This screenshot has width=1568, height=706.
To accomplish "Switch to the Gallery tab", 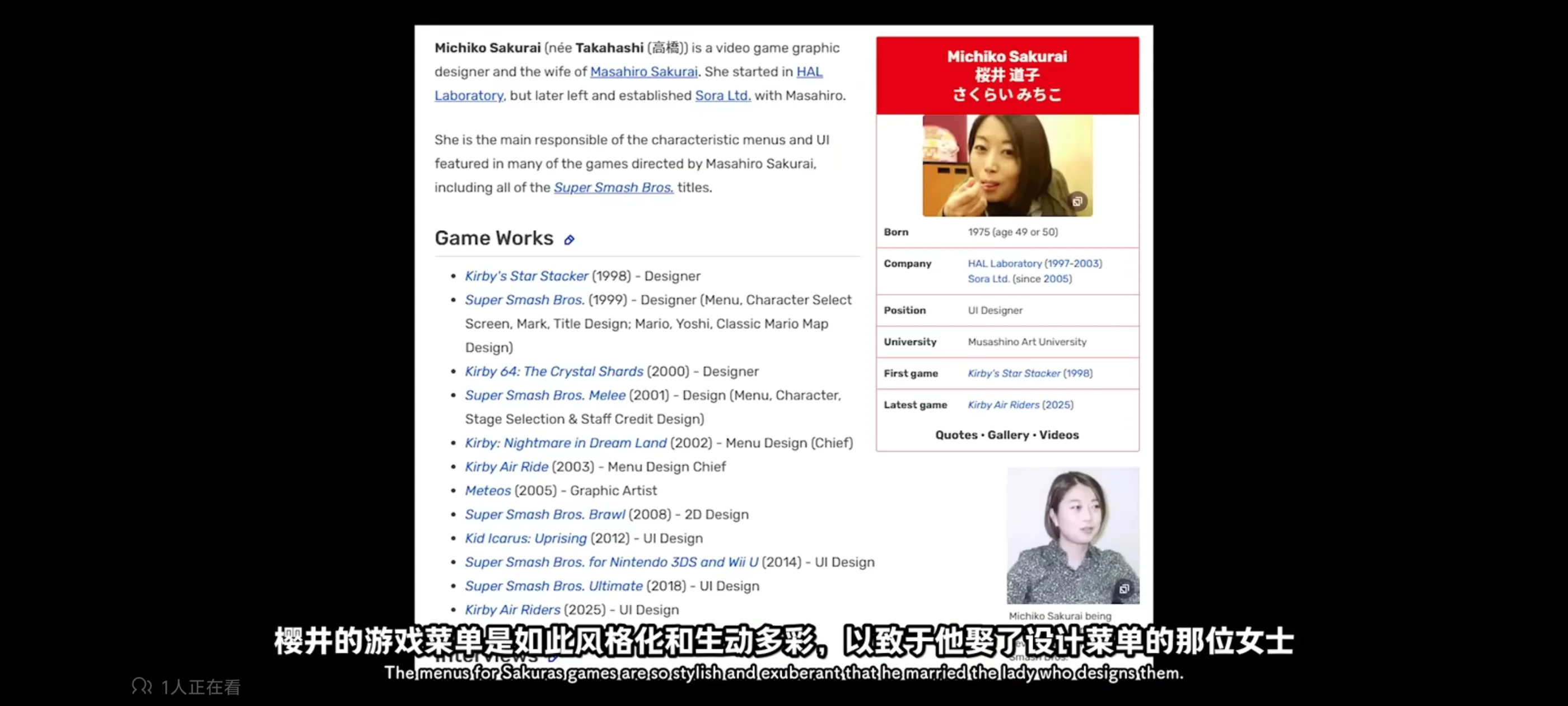I will tap(1007, 435).
